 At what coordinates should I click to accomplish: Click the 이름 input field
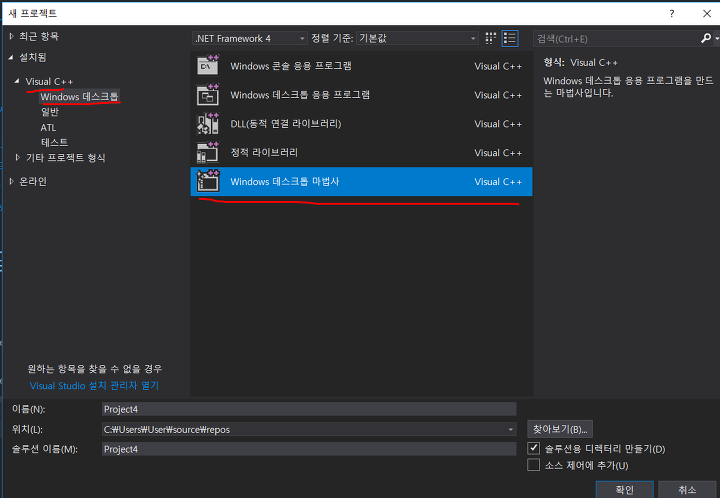coord(309,409)
